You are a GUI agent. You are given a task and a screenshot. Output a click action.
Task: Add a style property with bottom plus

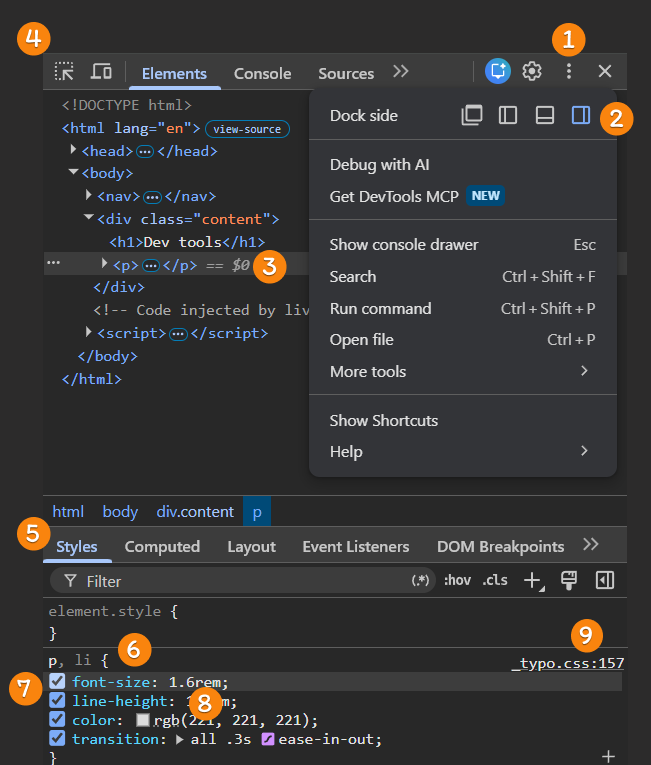[608, 757]
